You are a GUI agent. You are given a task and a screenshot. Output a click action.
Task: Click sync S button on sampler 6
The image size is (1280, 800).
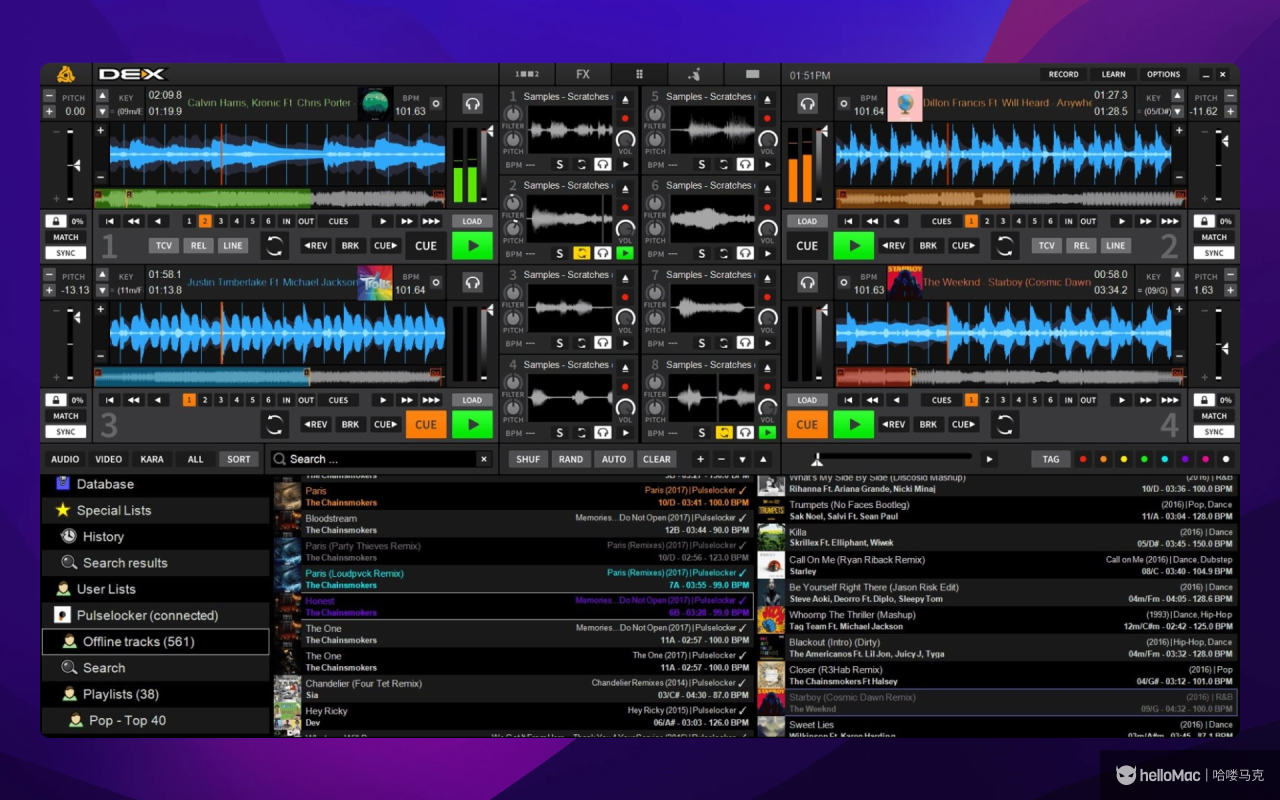[702, 254]
